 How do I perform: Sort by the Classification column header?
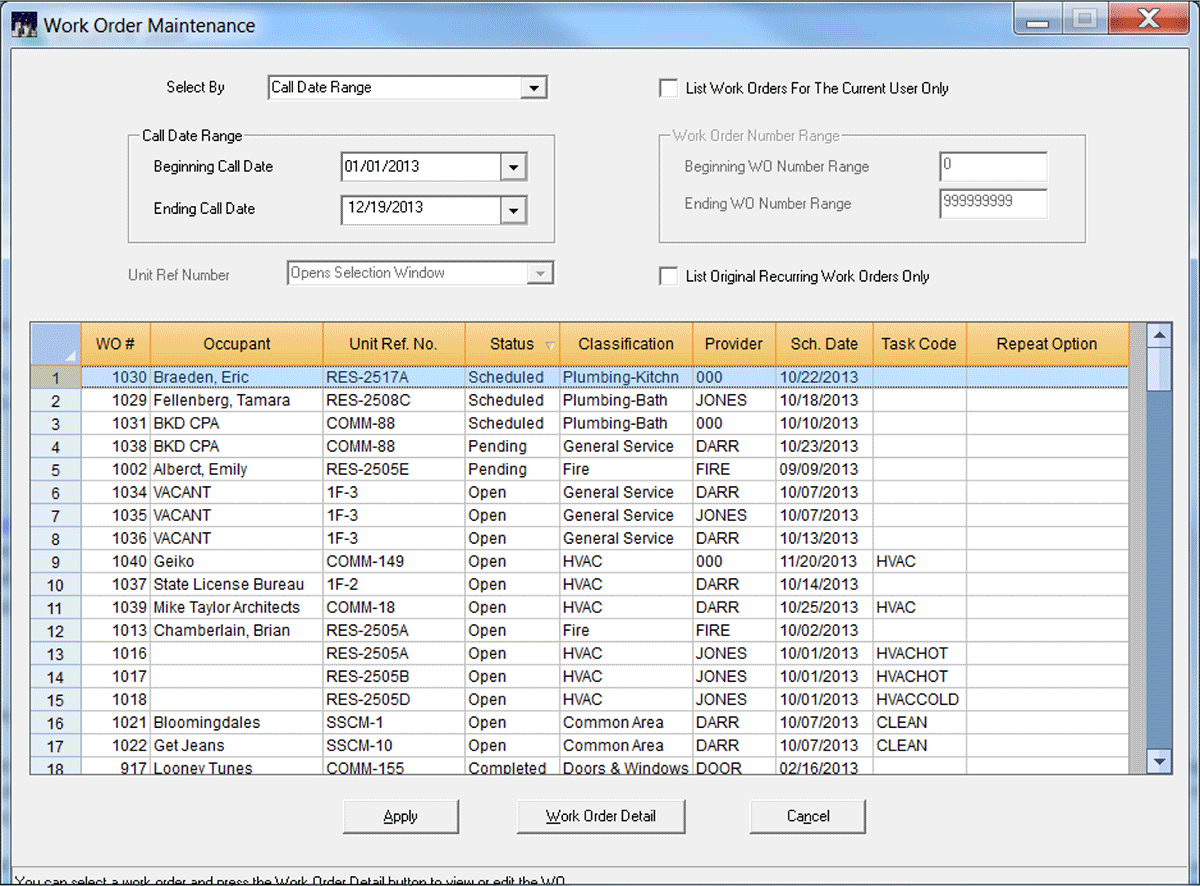(x=626, y=344)
